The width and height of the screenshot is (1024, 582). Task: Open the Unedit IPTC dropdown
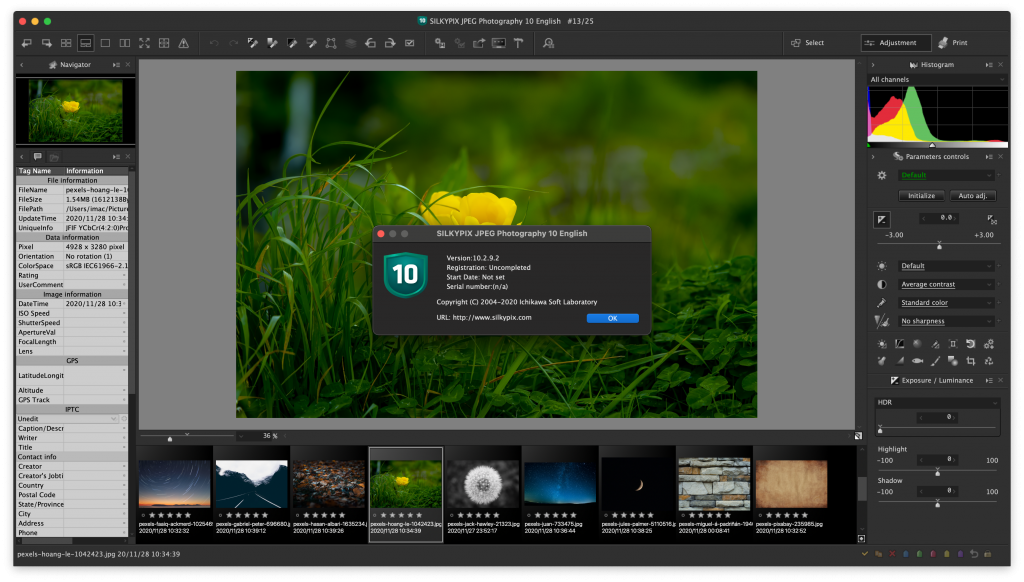click(x=67, y=419)
